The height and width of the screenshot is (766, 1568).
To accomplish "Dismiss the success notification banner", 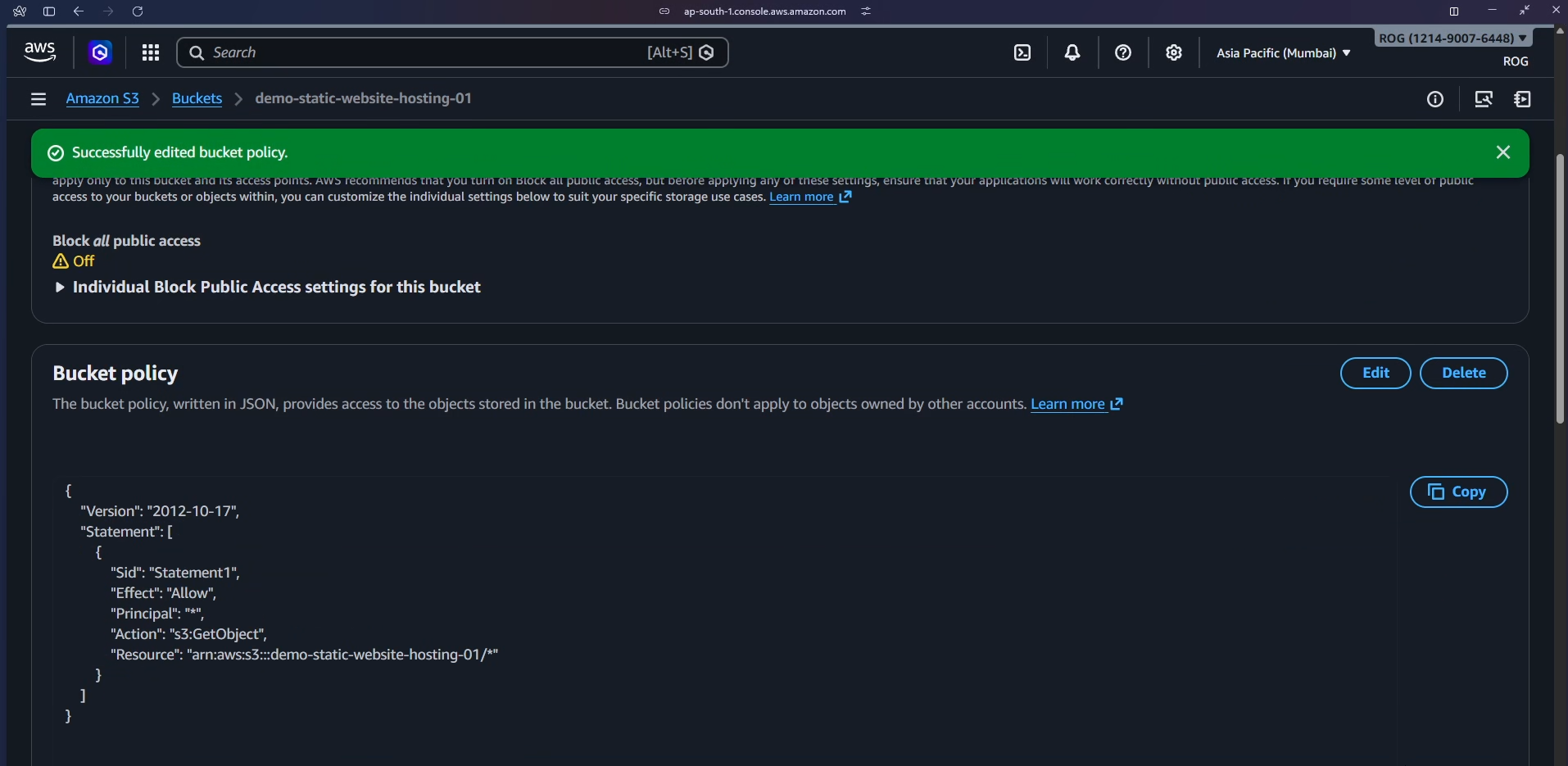I will pos(1503,152).
